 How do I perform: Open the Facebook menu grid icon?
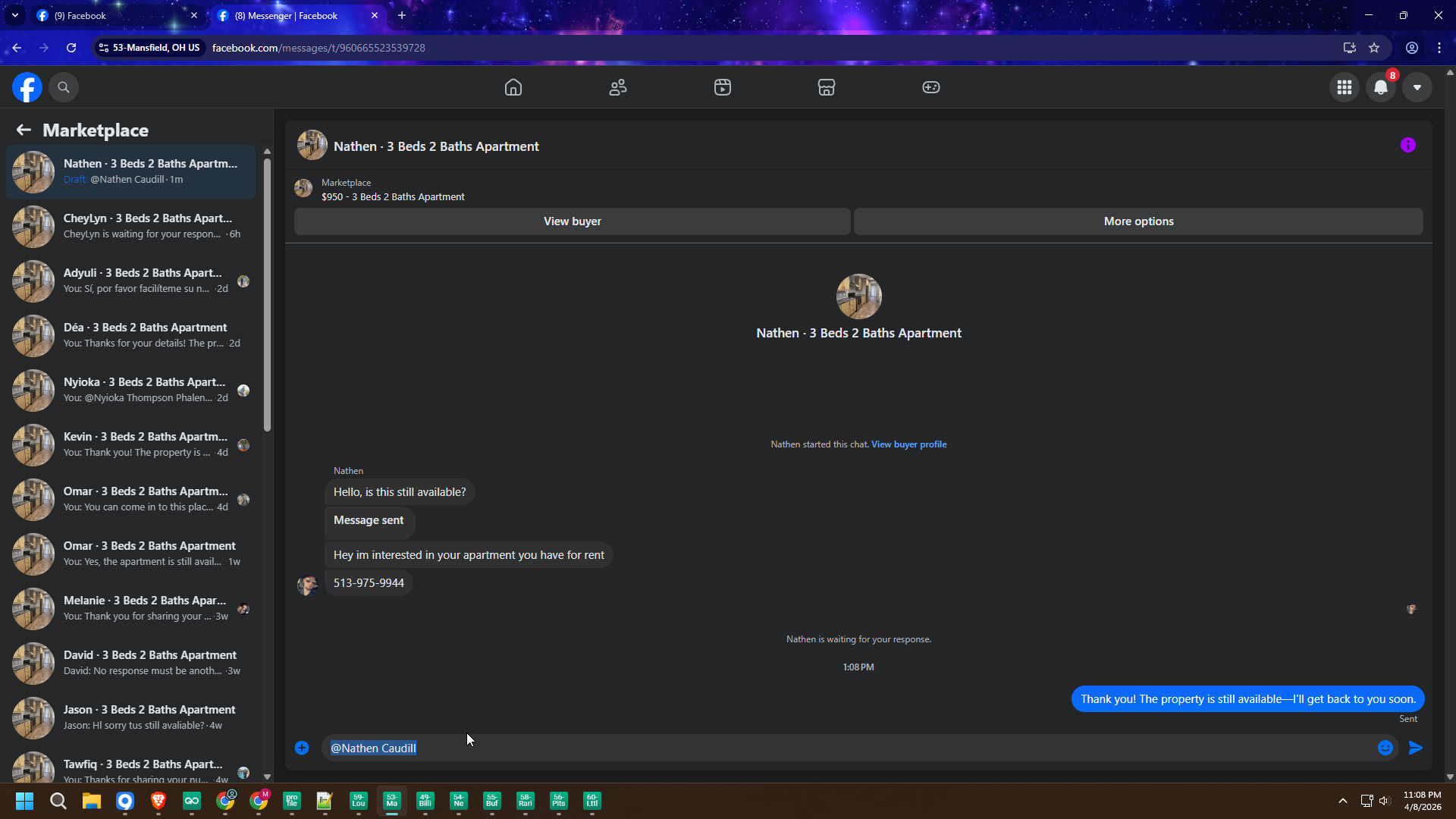1345,87
